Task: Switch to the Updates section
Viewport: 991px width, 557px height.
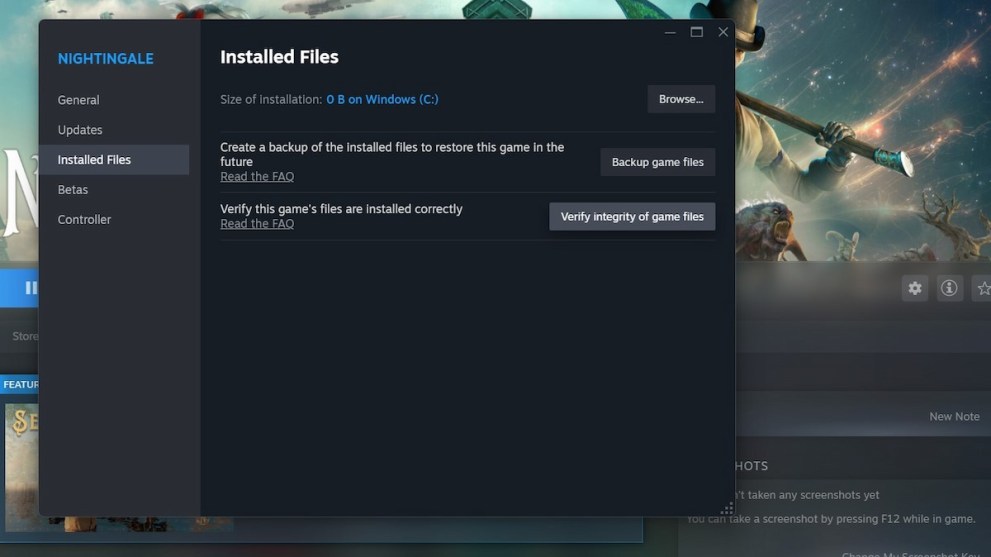Action: 80,130
